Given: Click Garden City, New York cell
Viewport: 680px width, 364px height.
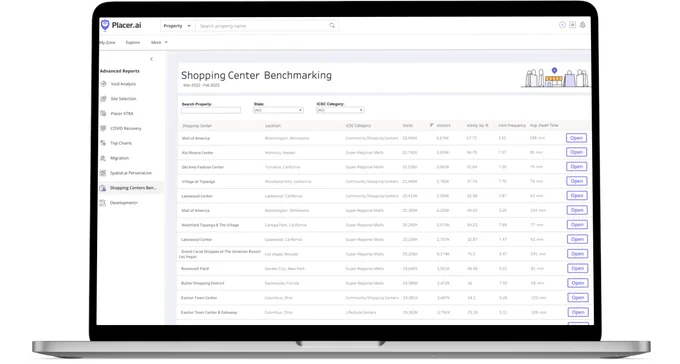Looking at the screenshot, I should (284, 269).
